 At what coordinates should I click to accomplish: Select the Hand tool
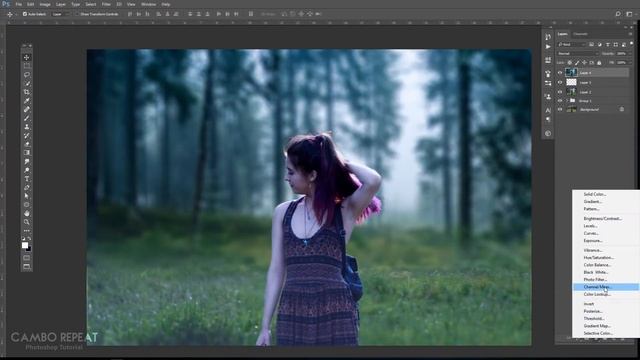tap(27, 213)
